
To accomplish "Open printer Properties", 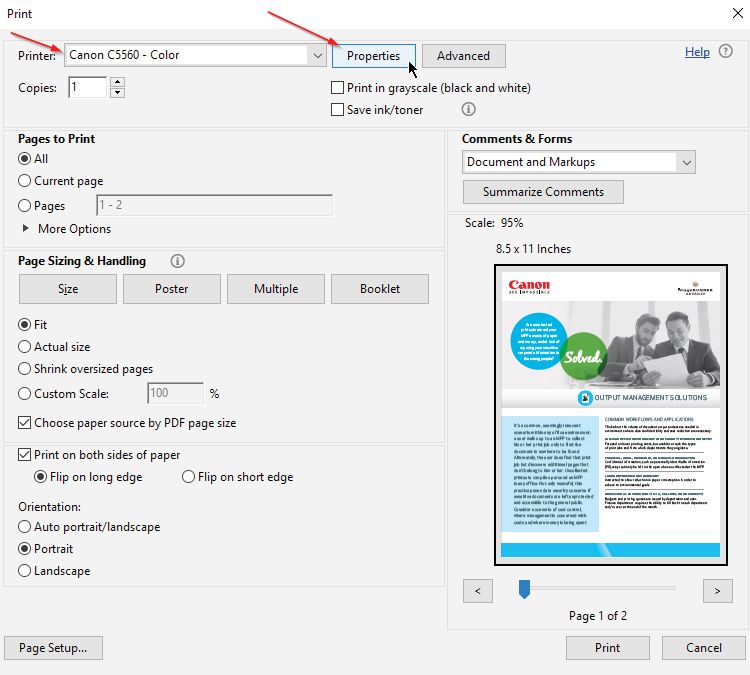I will (x=373, y=56).
